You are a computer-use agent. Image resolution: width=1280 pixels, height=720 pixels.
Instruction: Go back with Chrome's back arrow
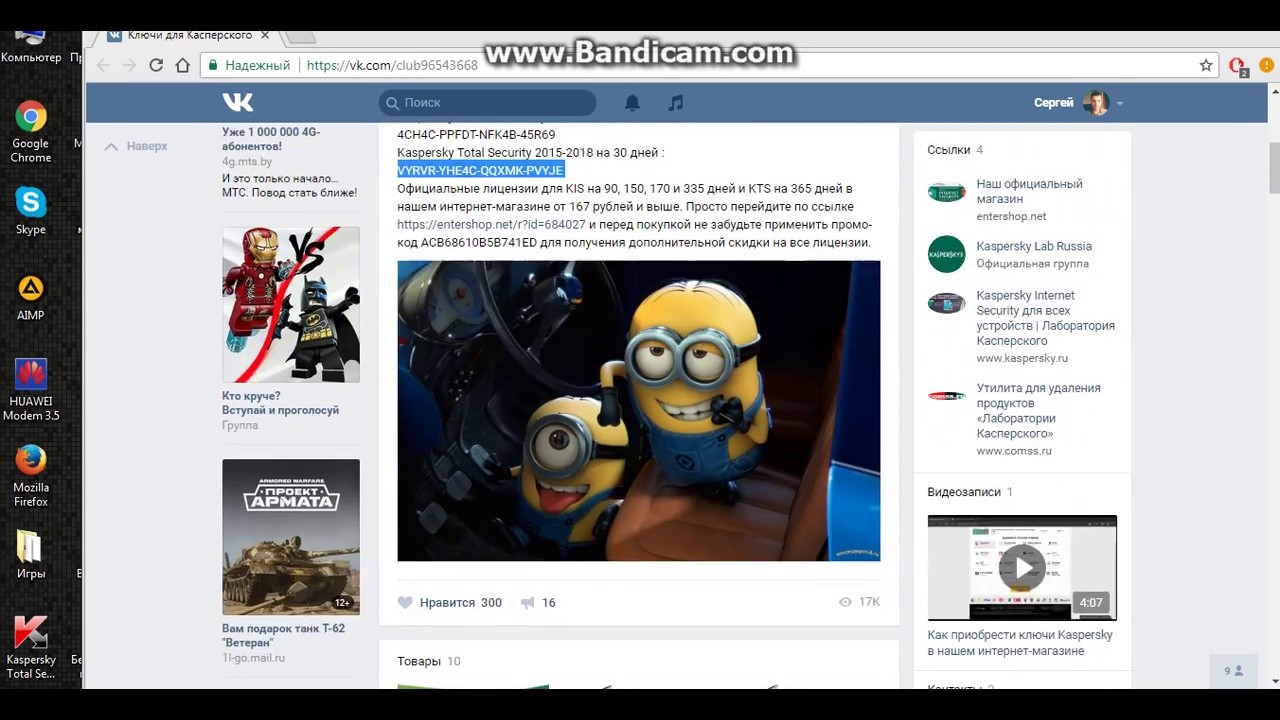[103, 65]
